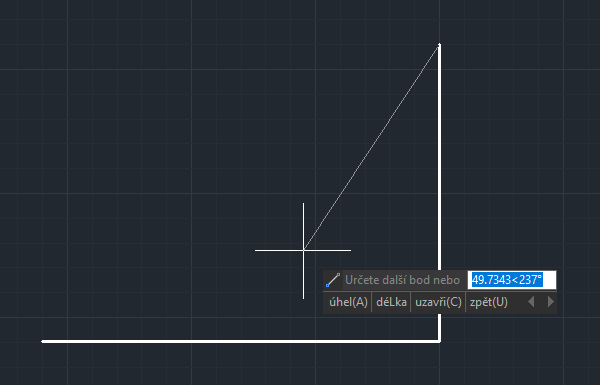Choose the déLka length option
The width and height of the screenshot is (600, 385).
coord(391,302)
